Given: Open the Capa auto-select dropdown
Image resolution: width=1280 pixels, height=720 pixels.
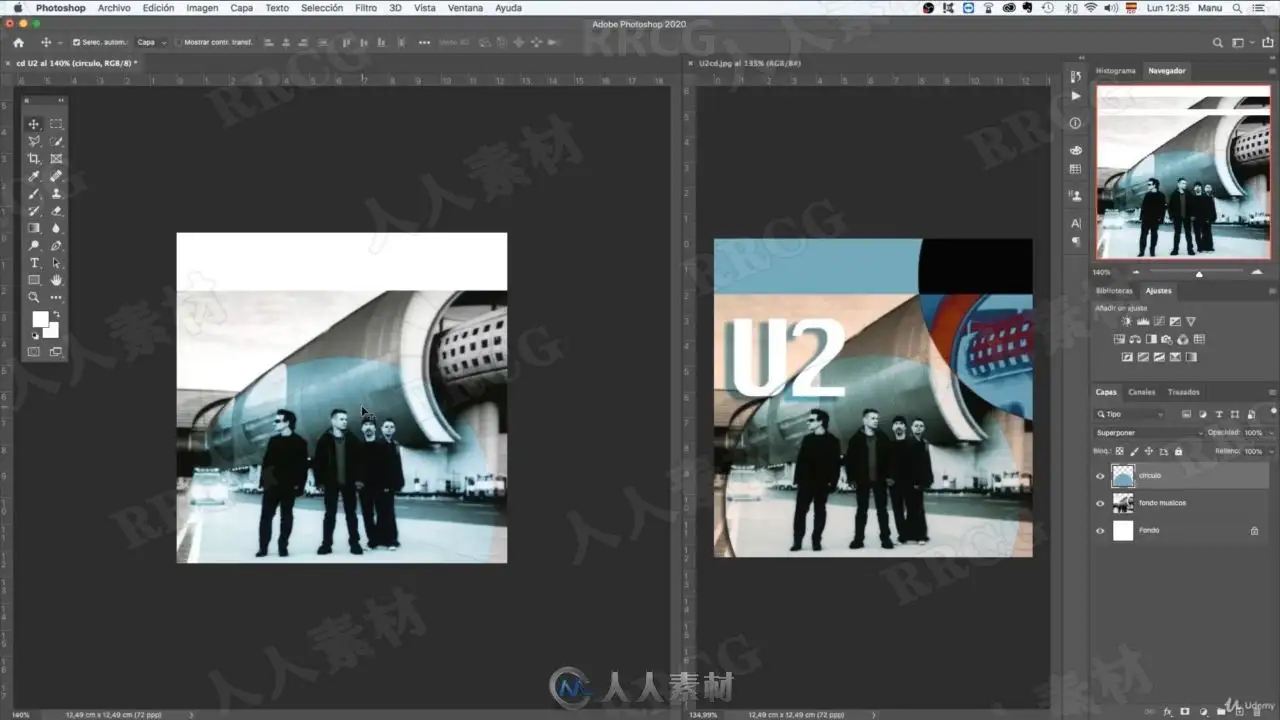Looking at the screenshot, I should pos(151,43).
